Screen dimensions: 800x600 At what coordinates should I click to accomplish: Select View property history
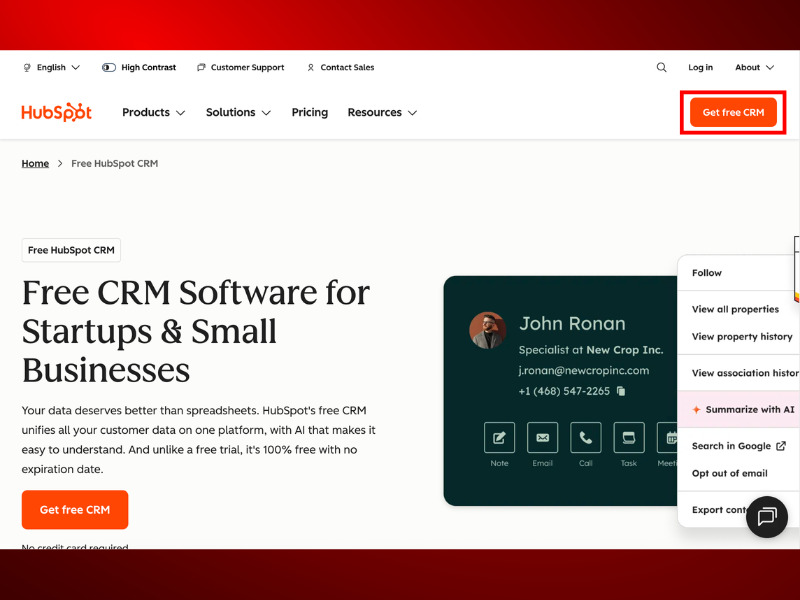tap(738, 337)
